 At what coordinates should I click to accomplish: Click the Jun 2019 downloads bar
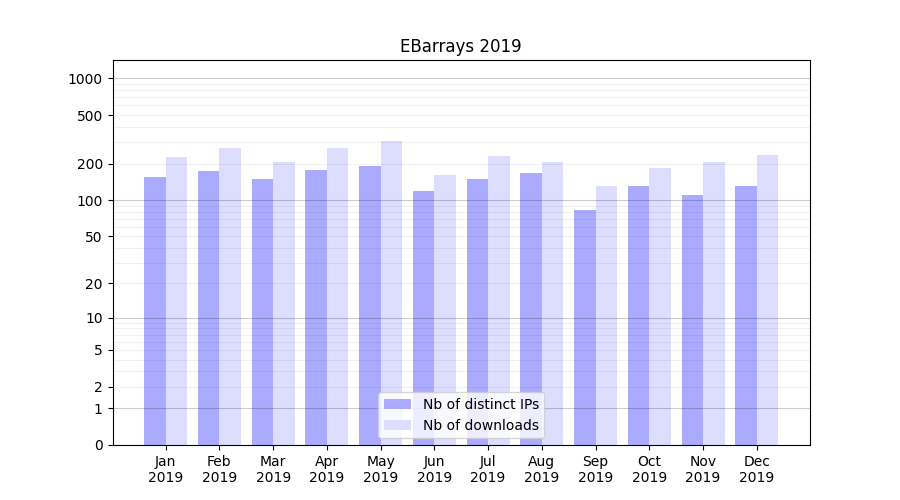pos(445,310)
